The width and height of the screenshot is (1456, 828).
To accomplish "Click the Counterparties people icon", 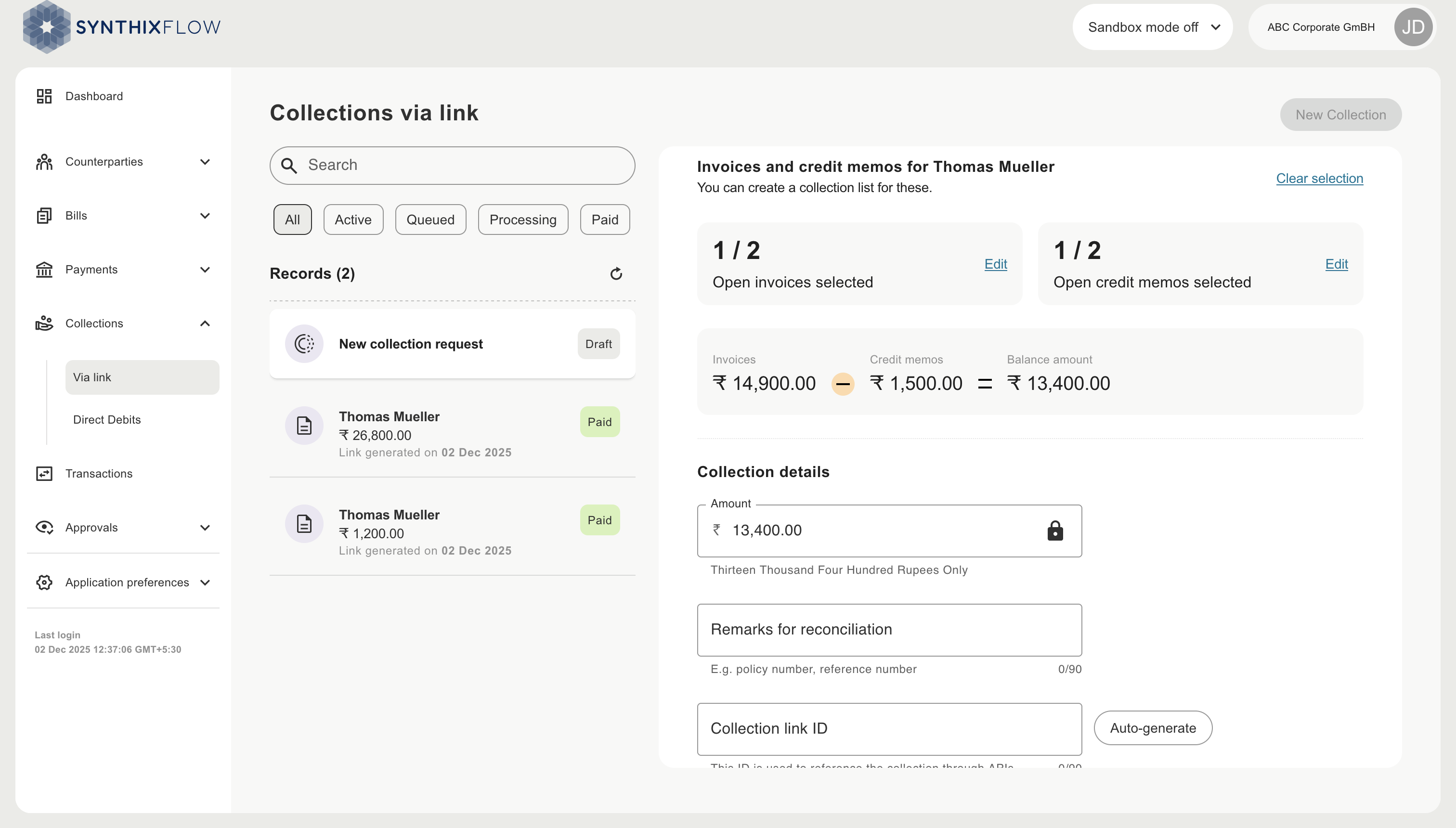I will click(44, 161).
